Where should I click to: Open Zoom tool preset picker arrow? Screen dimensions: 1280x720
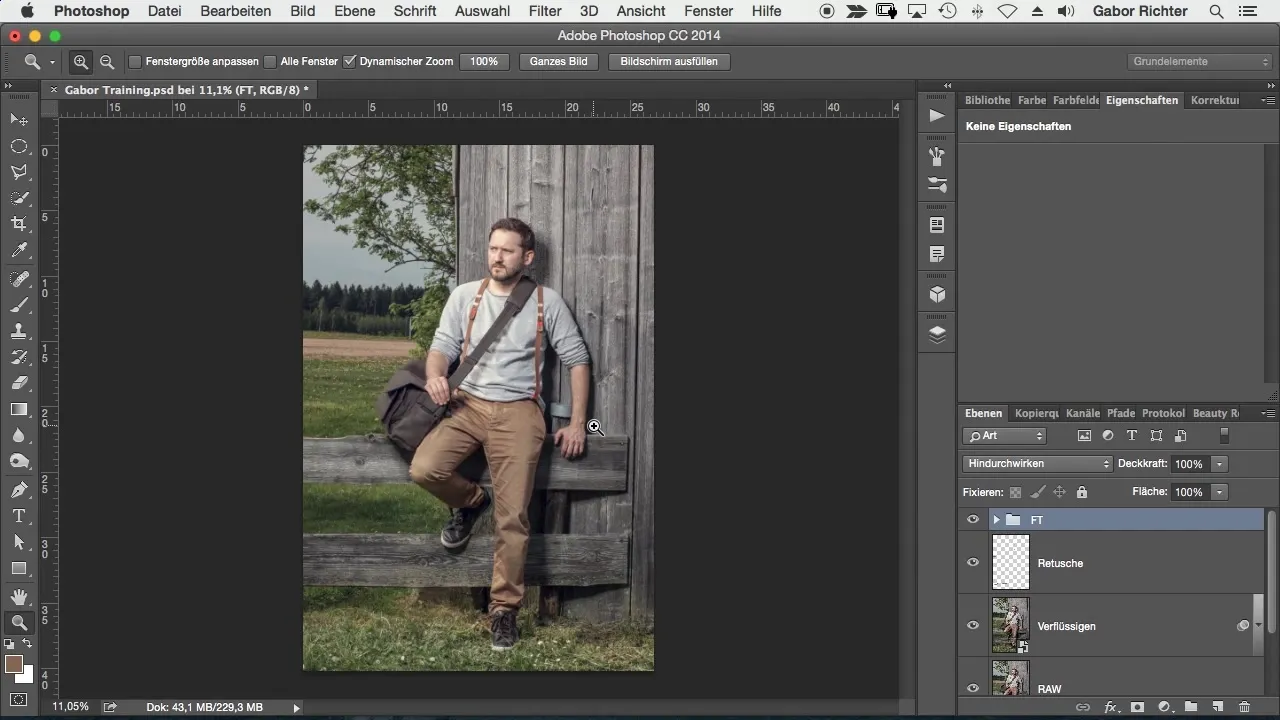52,62
